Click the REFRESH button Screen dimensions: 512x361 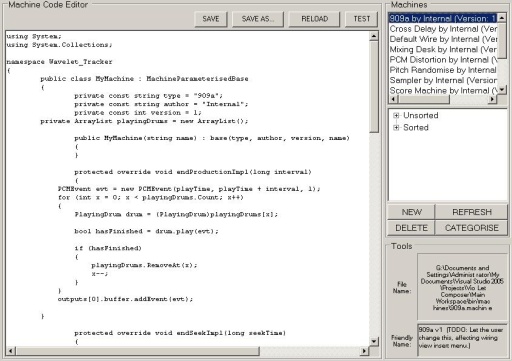click(x=471, y=212)
